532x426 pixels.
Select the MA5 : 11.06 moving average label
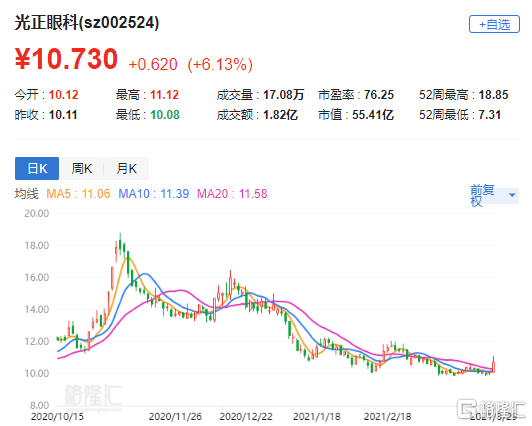78,194
